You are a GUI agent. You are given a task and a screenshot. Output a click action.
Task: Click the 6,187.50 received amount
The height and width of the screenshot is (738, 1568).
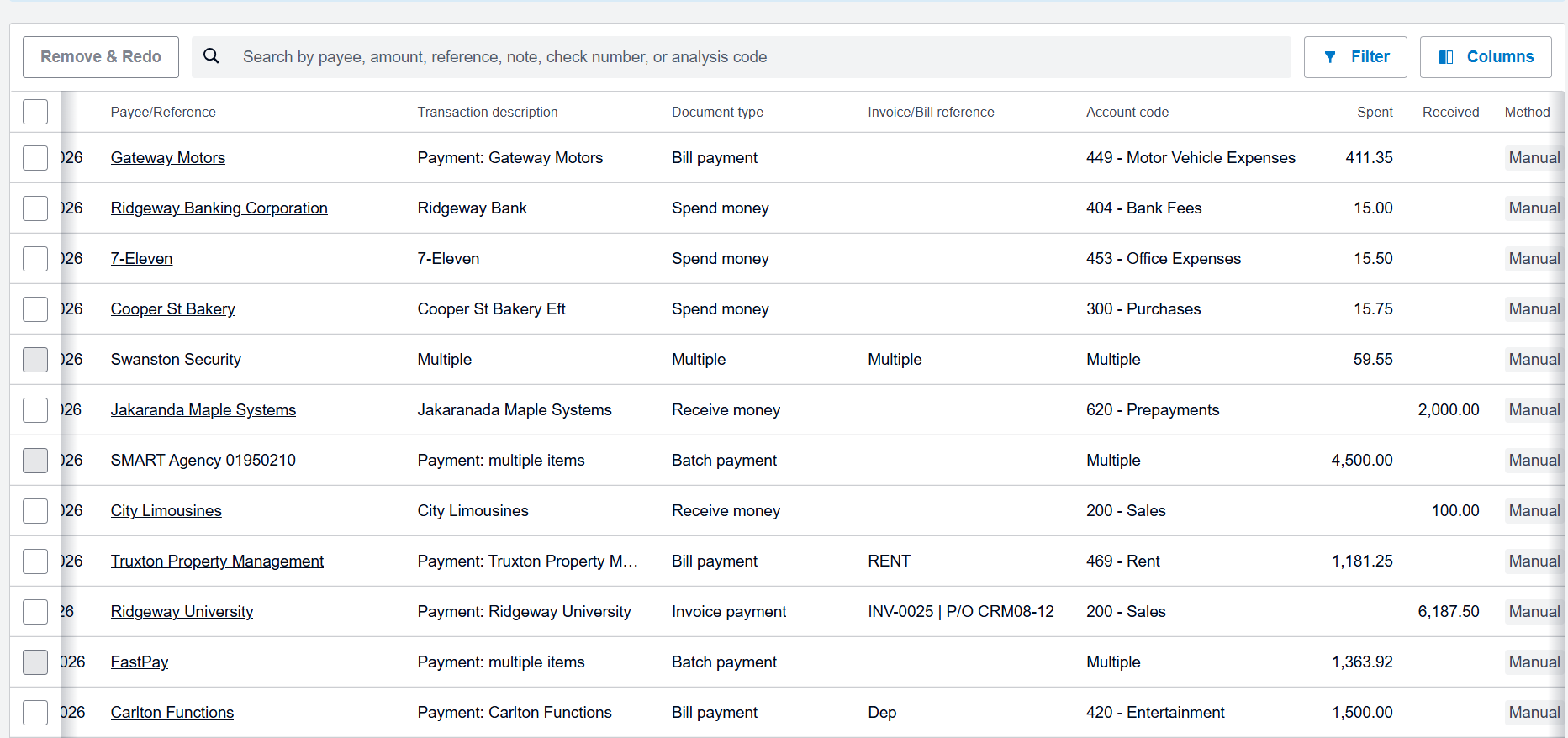pos(1449,611)
